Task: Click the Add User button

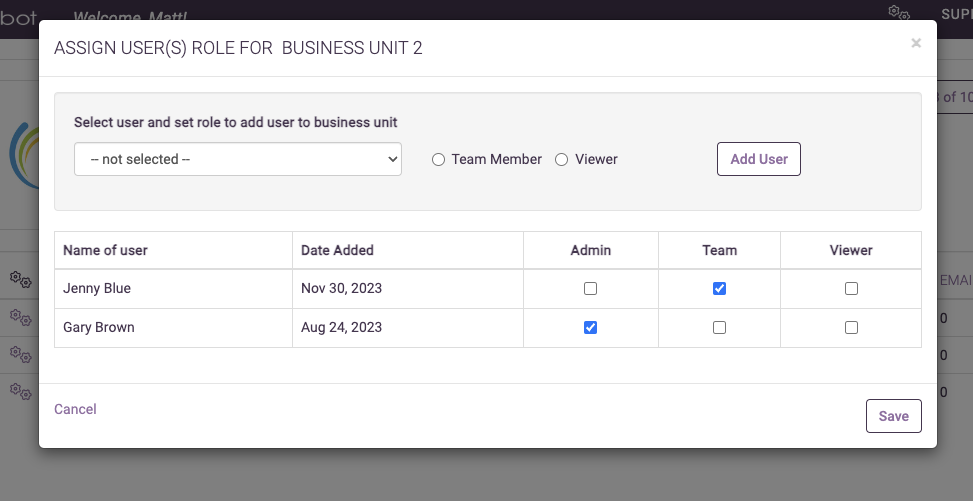Action: [759, 159]
